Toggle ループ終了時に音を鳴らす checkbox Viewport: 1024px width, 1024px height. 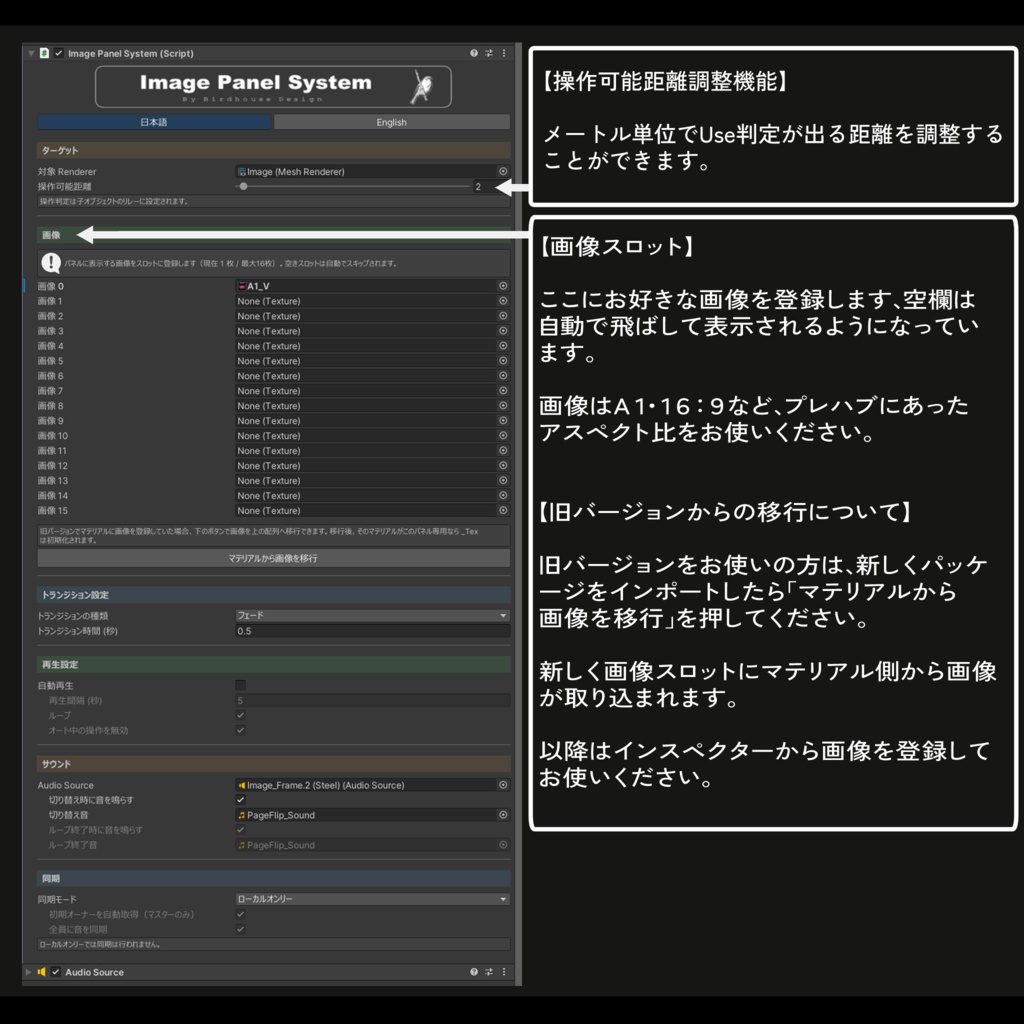240,829
